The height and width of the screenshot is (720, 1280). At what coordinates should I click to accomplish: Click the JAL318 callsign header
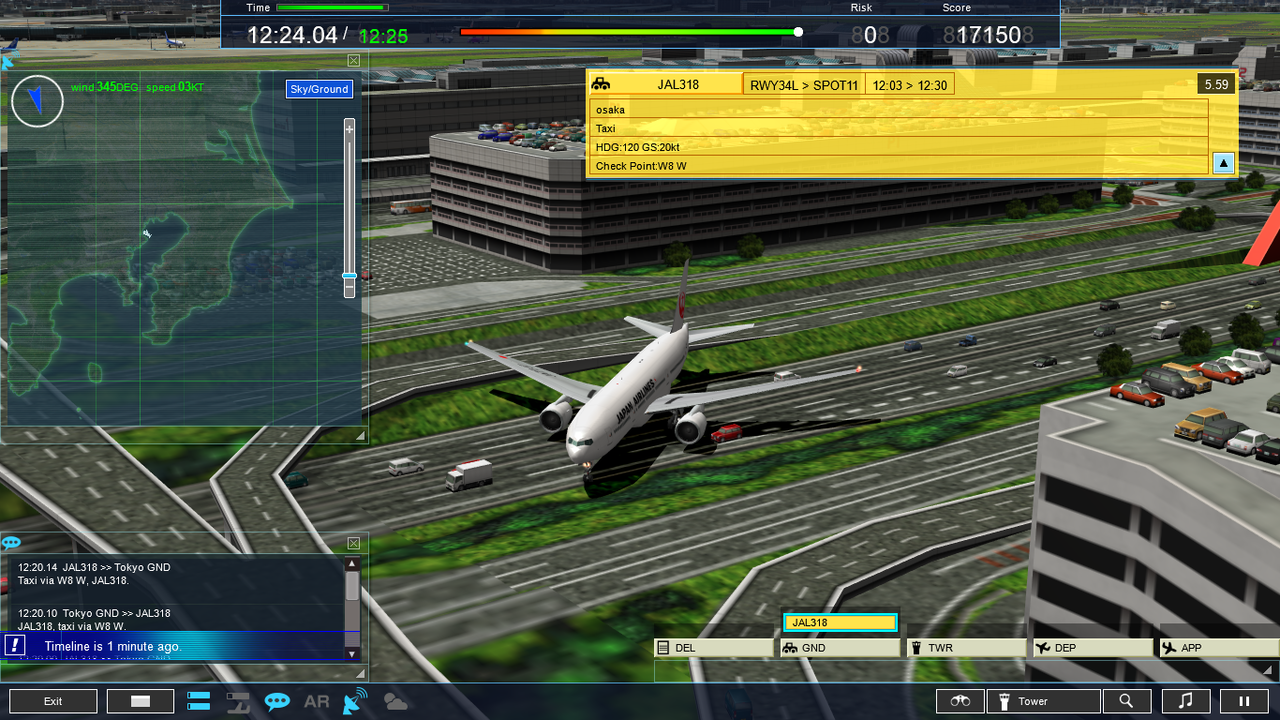[x=678, y=85]
